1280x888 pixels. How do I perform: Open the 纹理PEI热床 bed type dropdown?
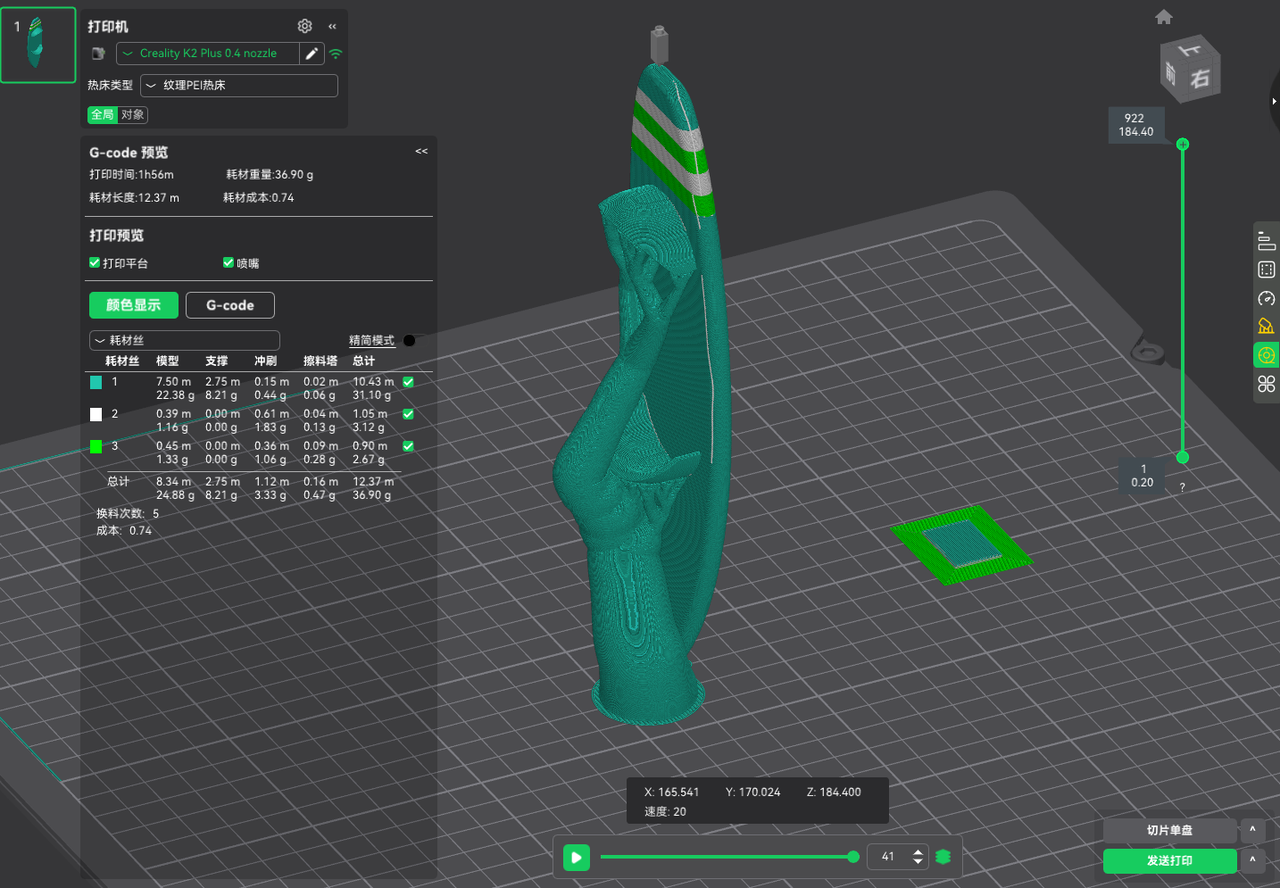click(239, 85)
